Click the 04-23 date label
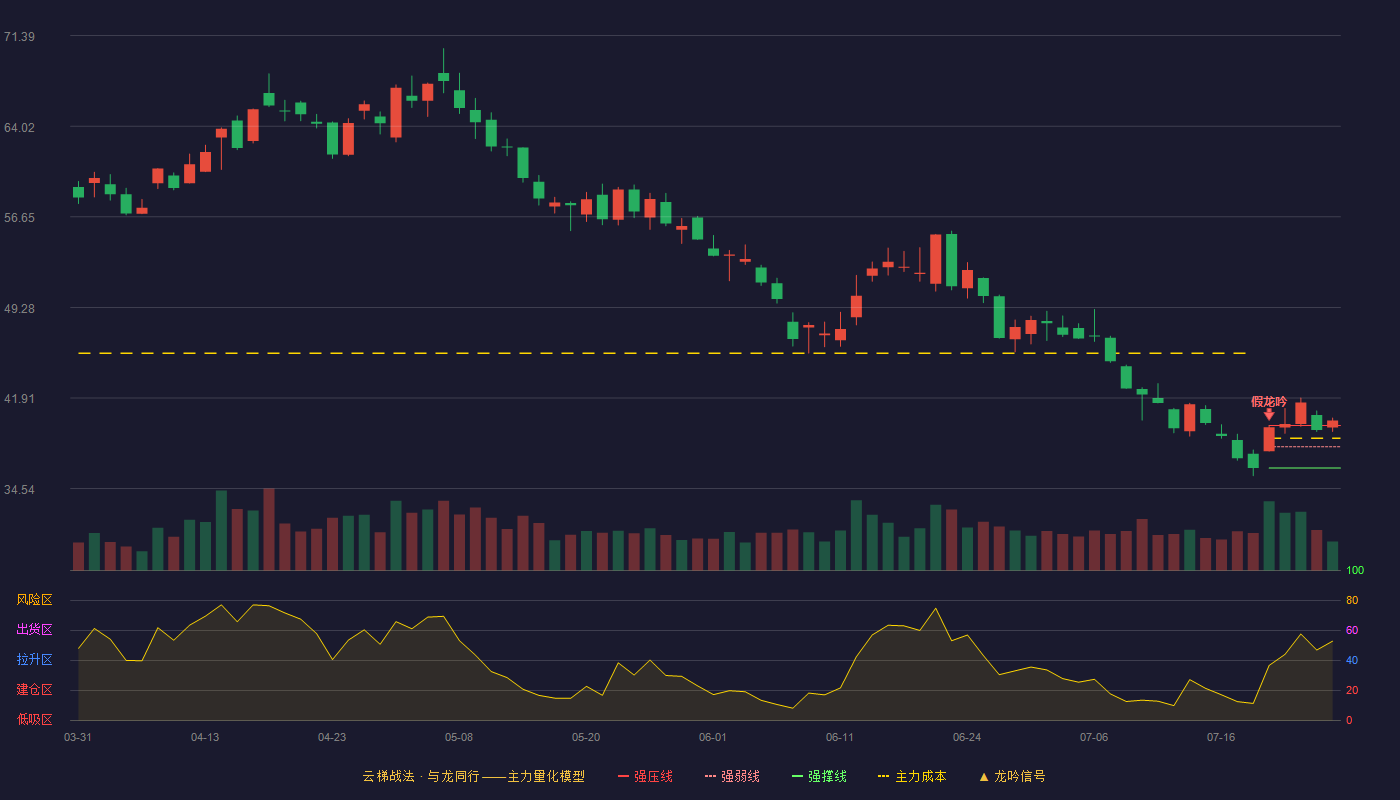1400x800 pixels. [x=332, y=737]
